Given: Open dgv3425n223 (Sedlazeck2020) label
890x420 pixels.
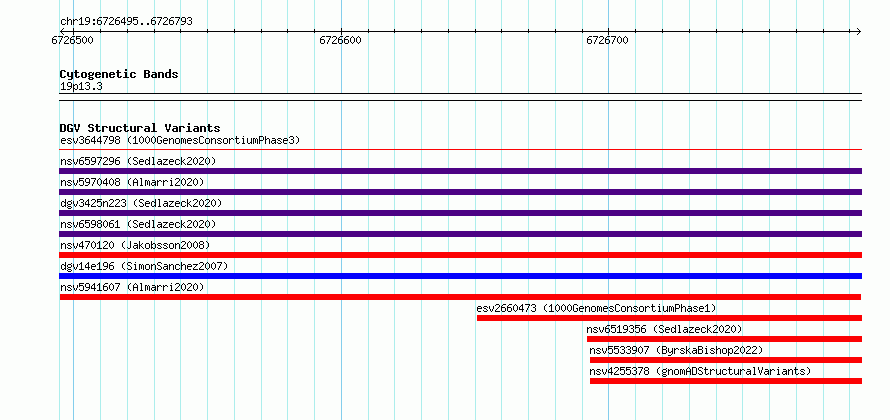Looking at the screenshot, I should pyautogui.click(x=141, y=203).
